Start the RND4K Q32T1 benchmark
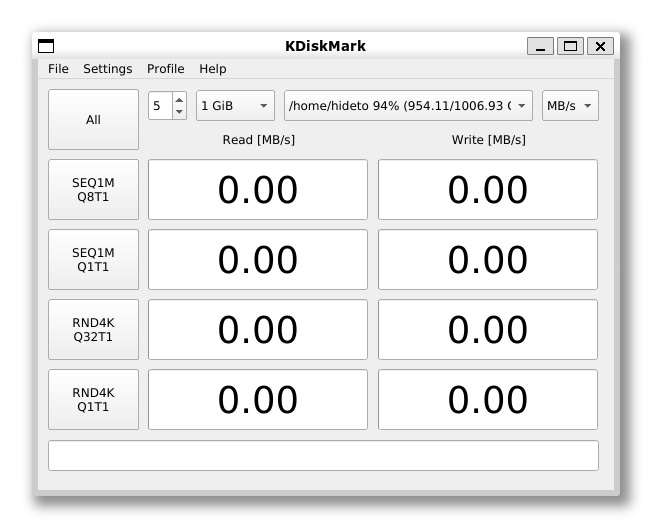This screenshot has width=652, height=528. (x=93, y=329)
